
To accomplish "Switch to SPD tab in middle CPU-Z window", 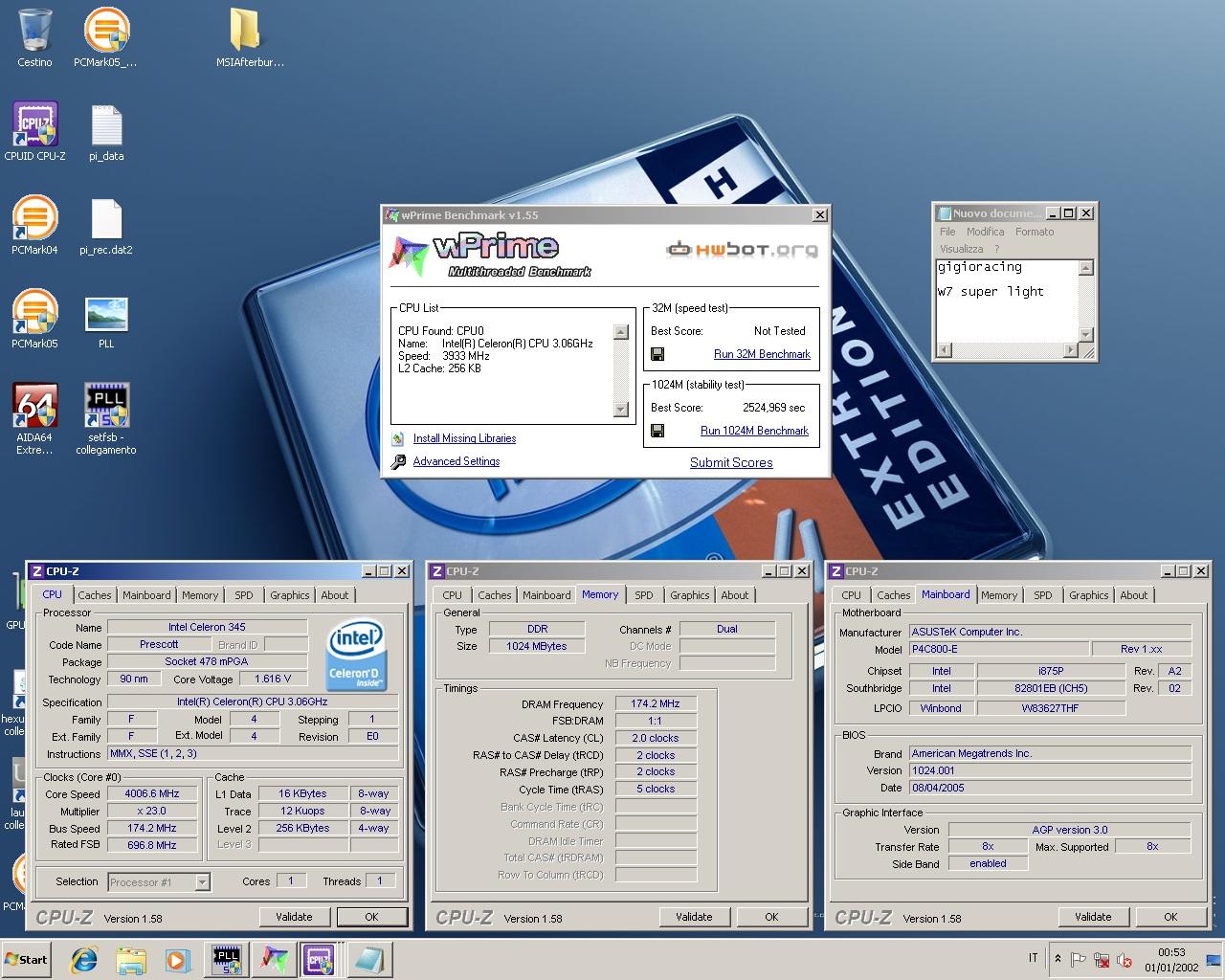I will point(644,595).
